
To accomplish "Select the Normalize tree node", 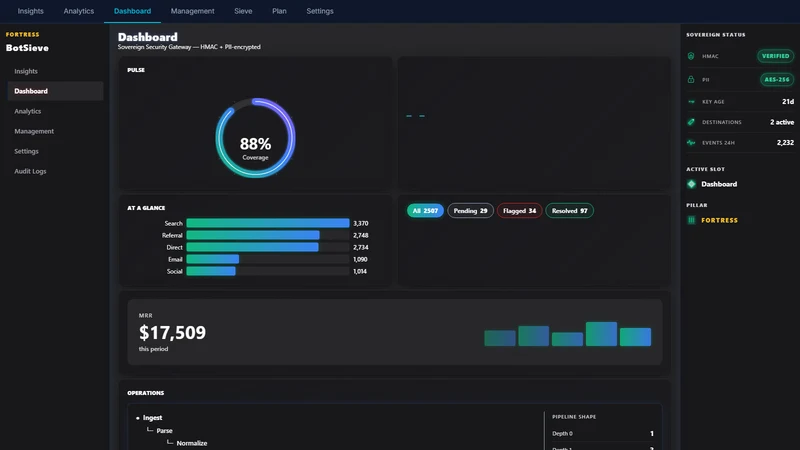I will [x=192, y=443].
